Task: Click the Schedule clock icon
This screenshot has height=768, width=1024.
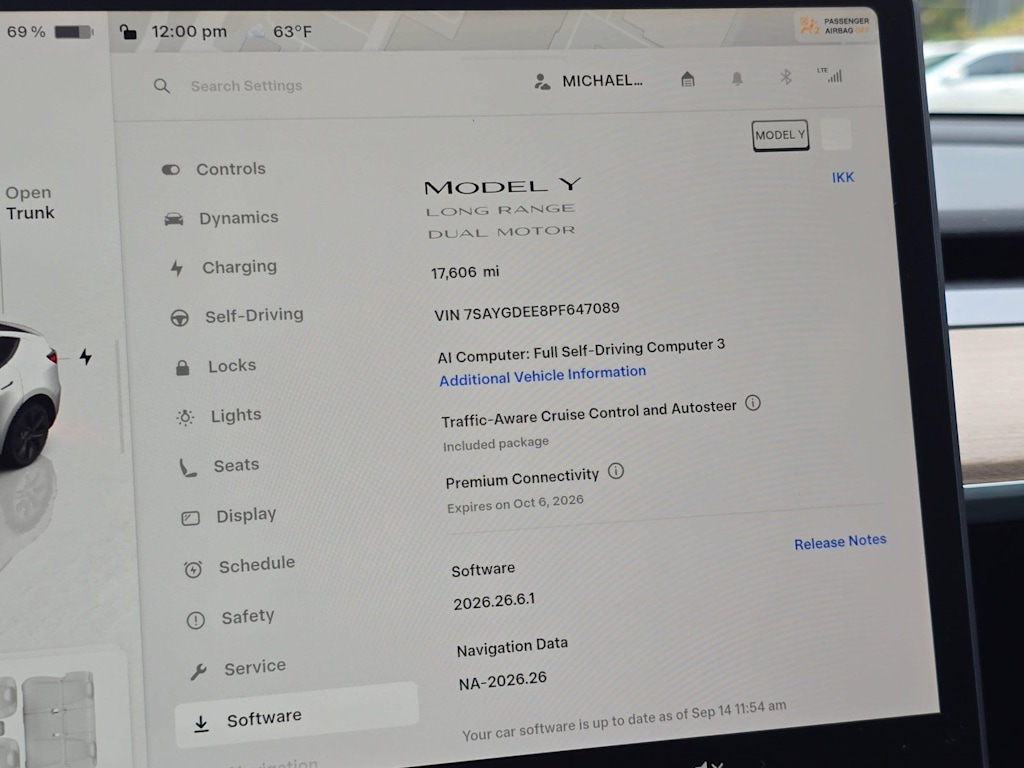Action: (x=193, y=569)
